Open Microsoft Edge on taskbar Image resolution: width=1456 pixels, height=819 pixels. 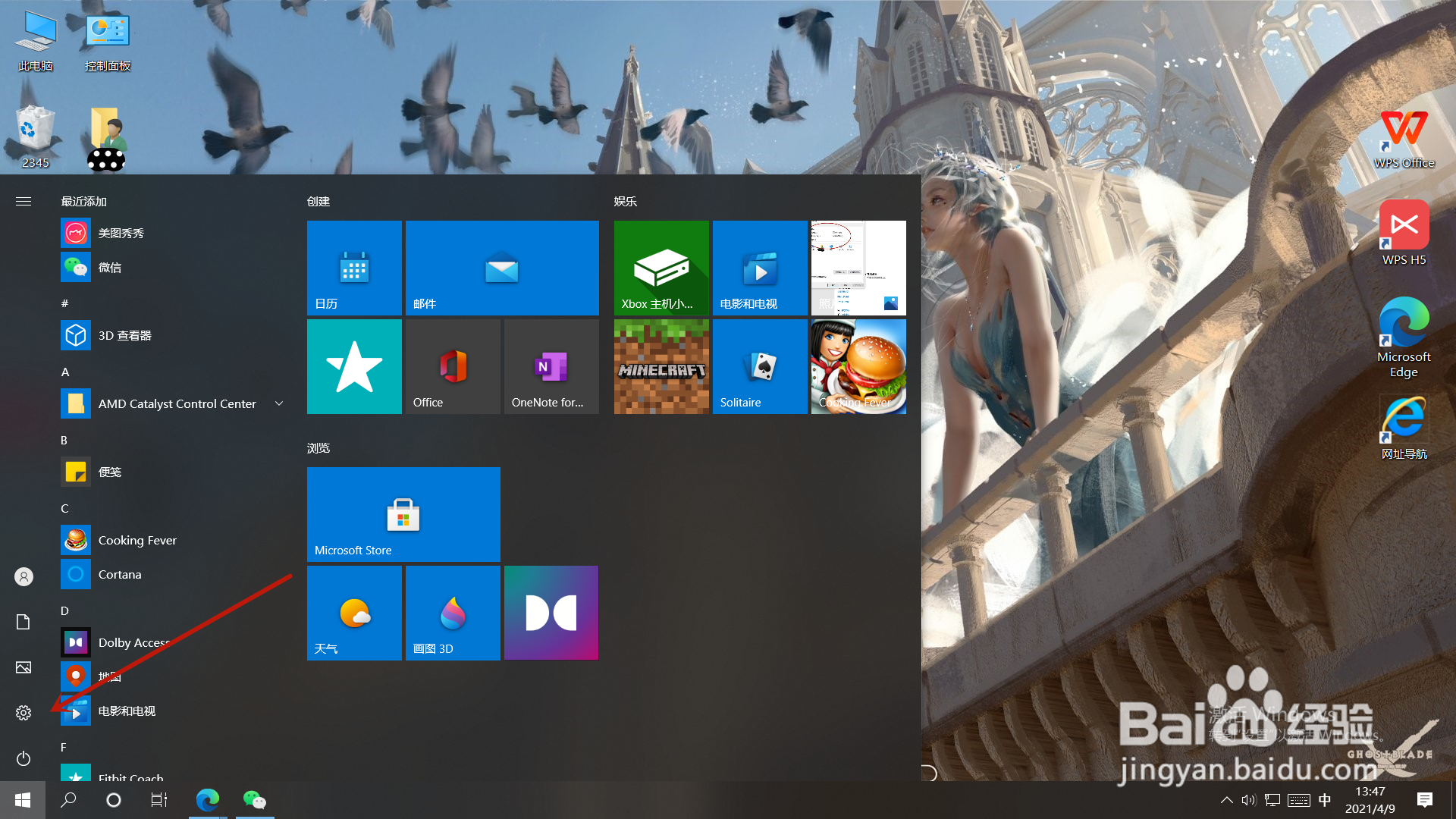[x=208, y=800]
